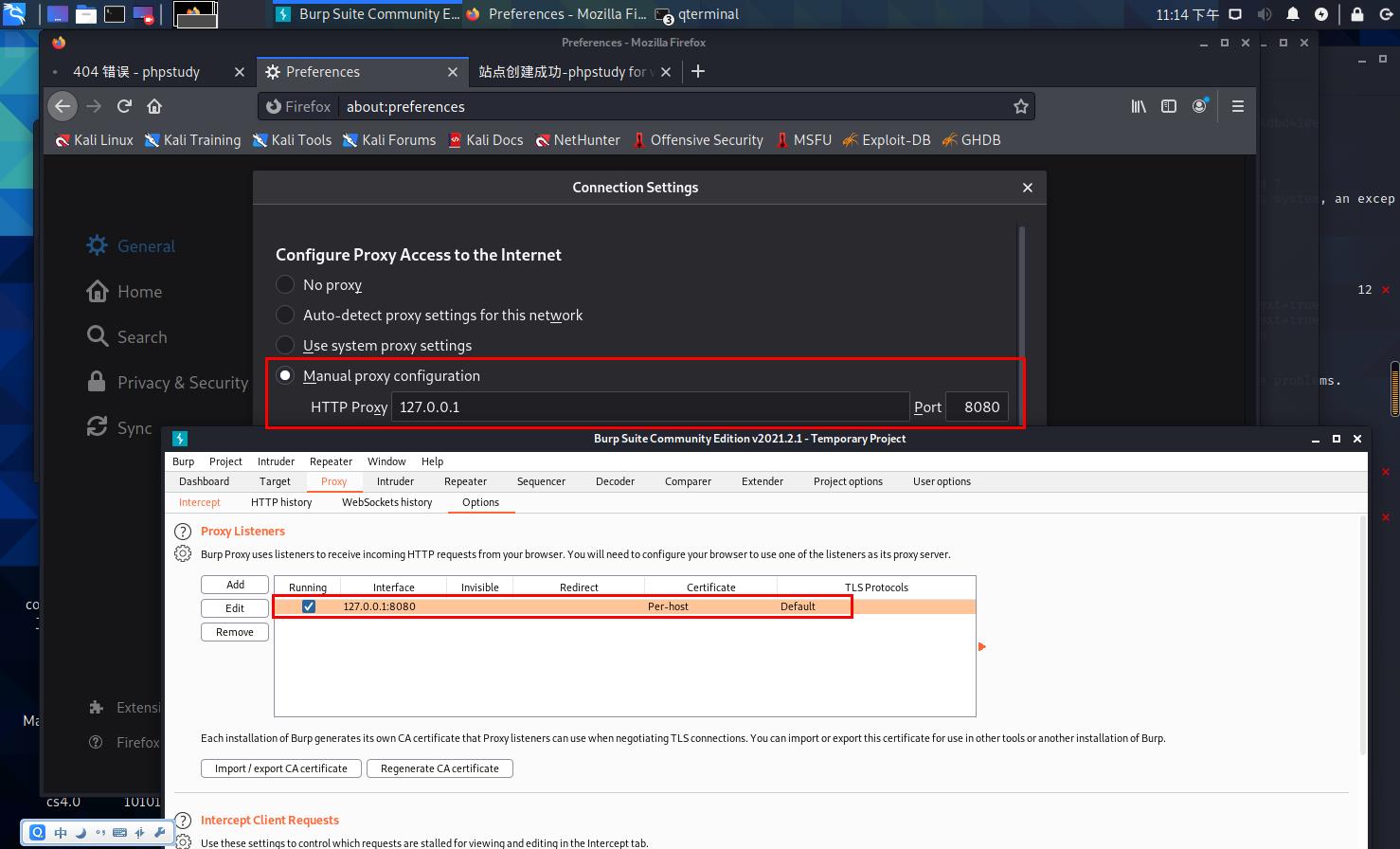Click the volume tray icon
1400x849 pixels.
(x=1264, y=14)
